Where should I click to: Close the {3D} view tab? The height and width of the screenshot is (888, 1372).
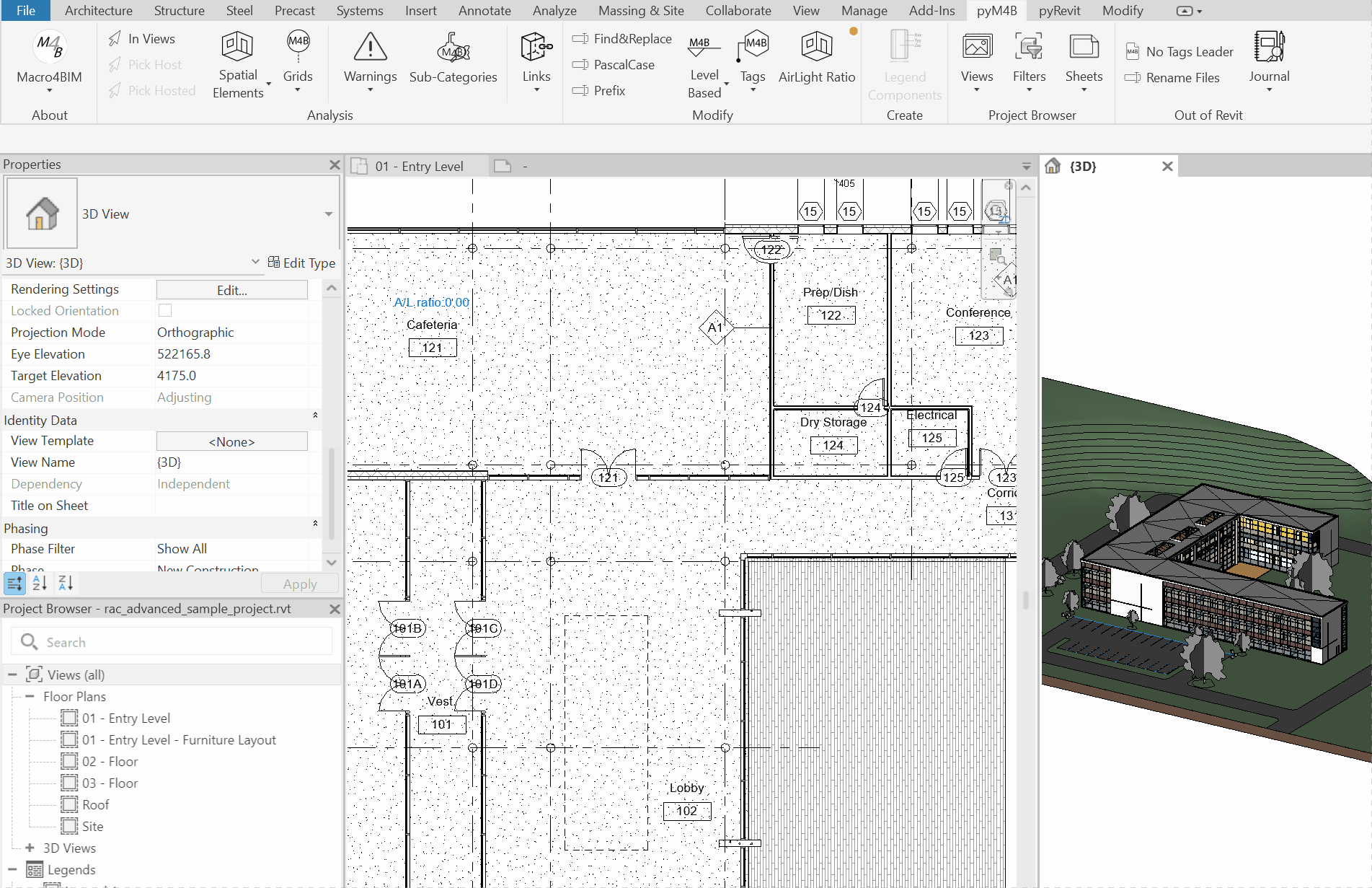pyautogui.click(x=1167, y=167)
